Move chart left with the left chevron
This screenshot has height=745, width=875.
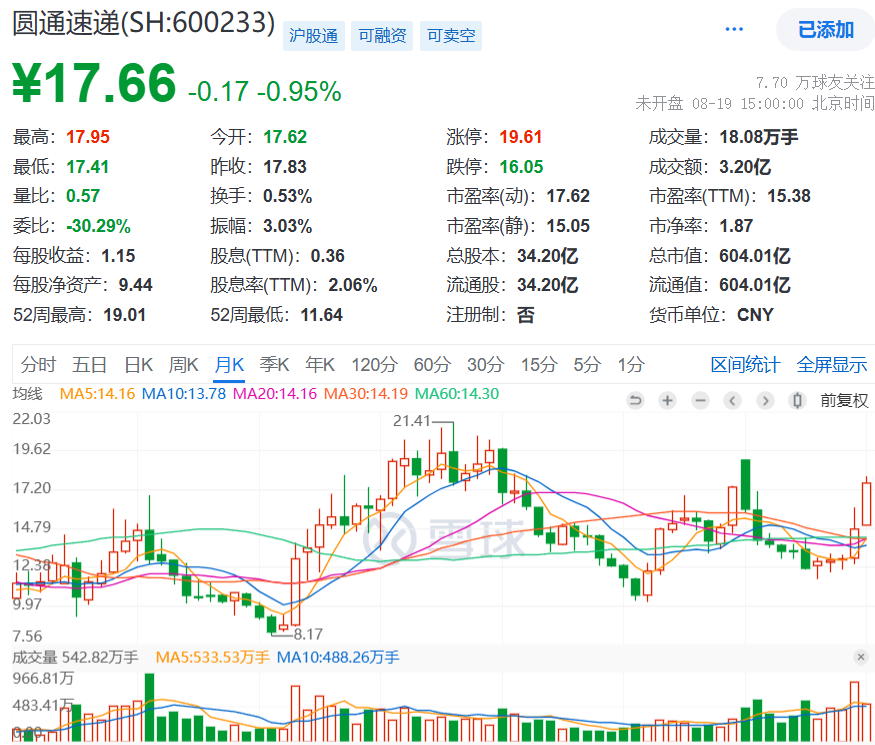click(732, 400)
